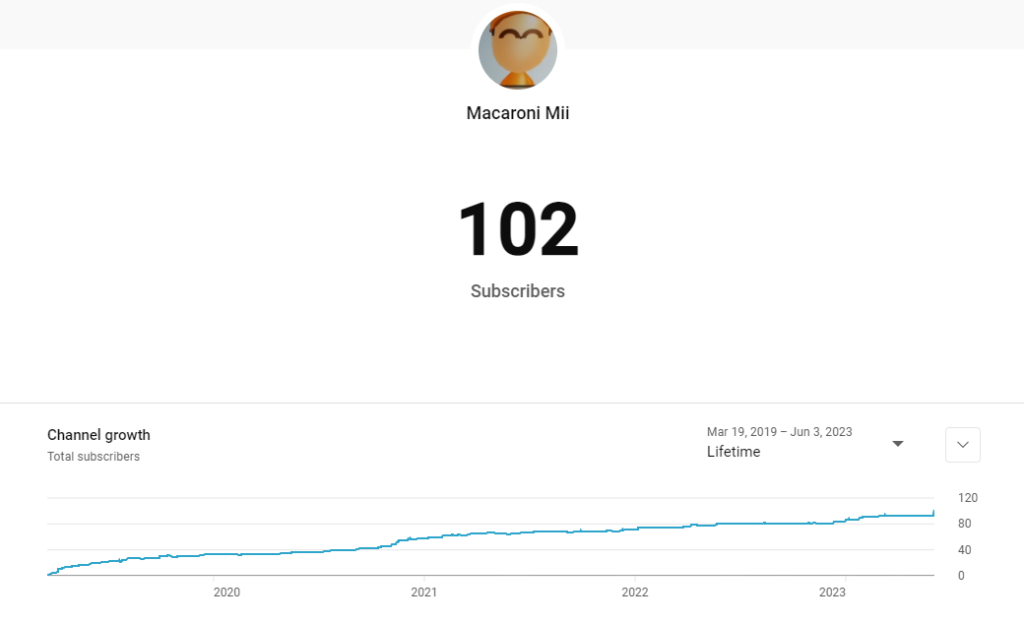Open the Lifetime date range selector

(x=778, y=444)
